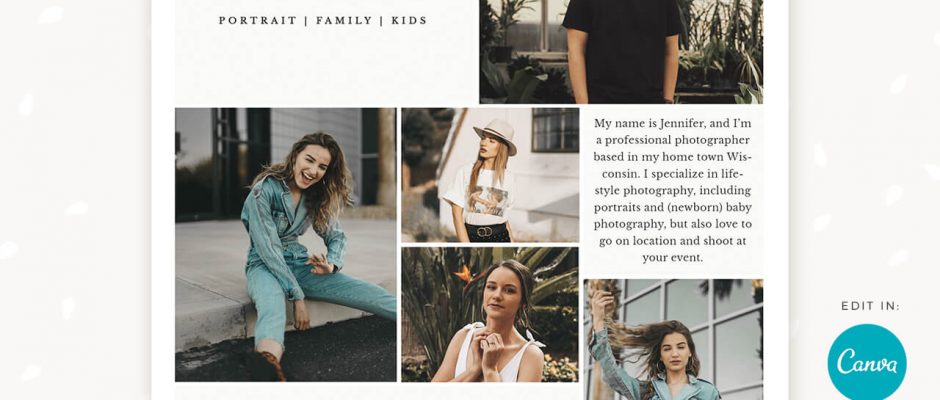Image resolution: width=940 pixels, height=400 pixels.
Task: Select photo of woman wearing white hat
Action: [490, 175]
